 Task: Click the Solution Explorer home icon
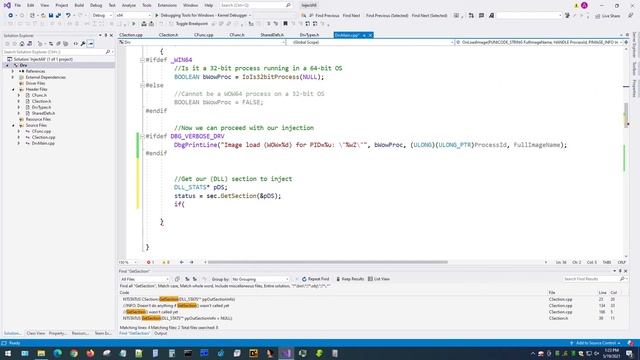pyautogui.click(x=22, y=43)
